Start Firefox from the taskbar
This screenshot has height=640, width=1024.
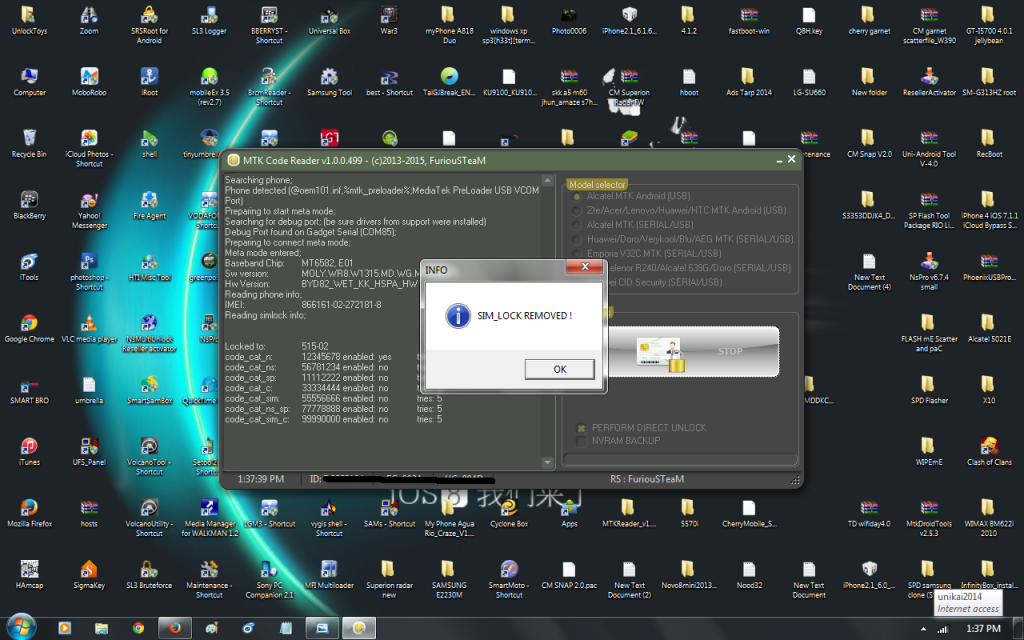pyautogui.click(x=175, y=628)
